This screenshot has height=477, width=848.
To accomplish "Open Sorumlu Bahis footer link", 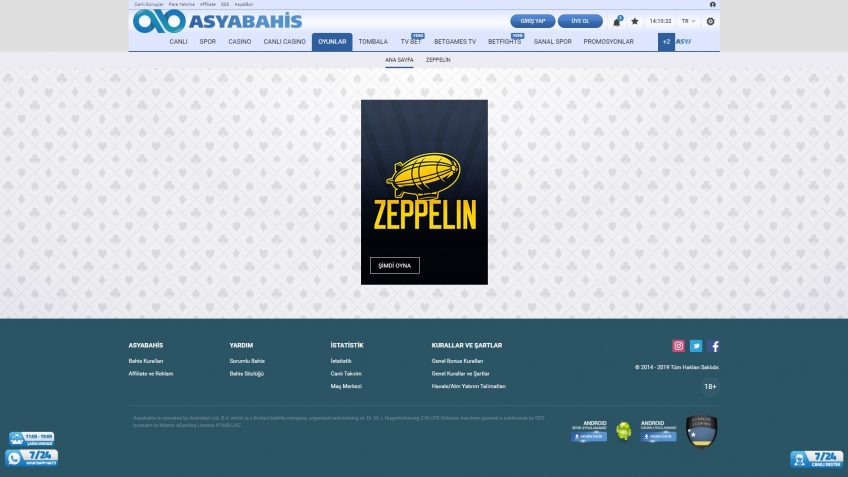I will coord(247,361).
